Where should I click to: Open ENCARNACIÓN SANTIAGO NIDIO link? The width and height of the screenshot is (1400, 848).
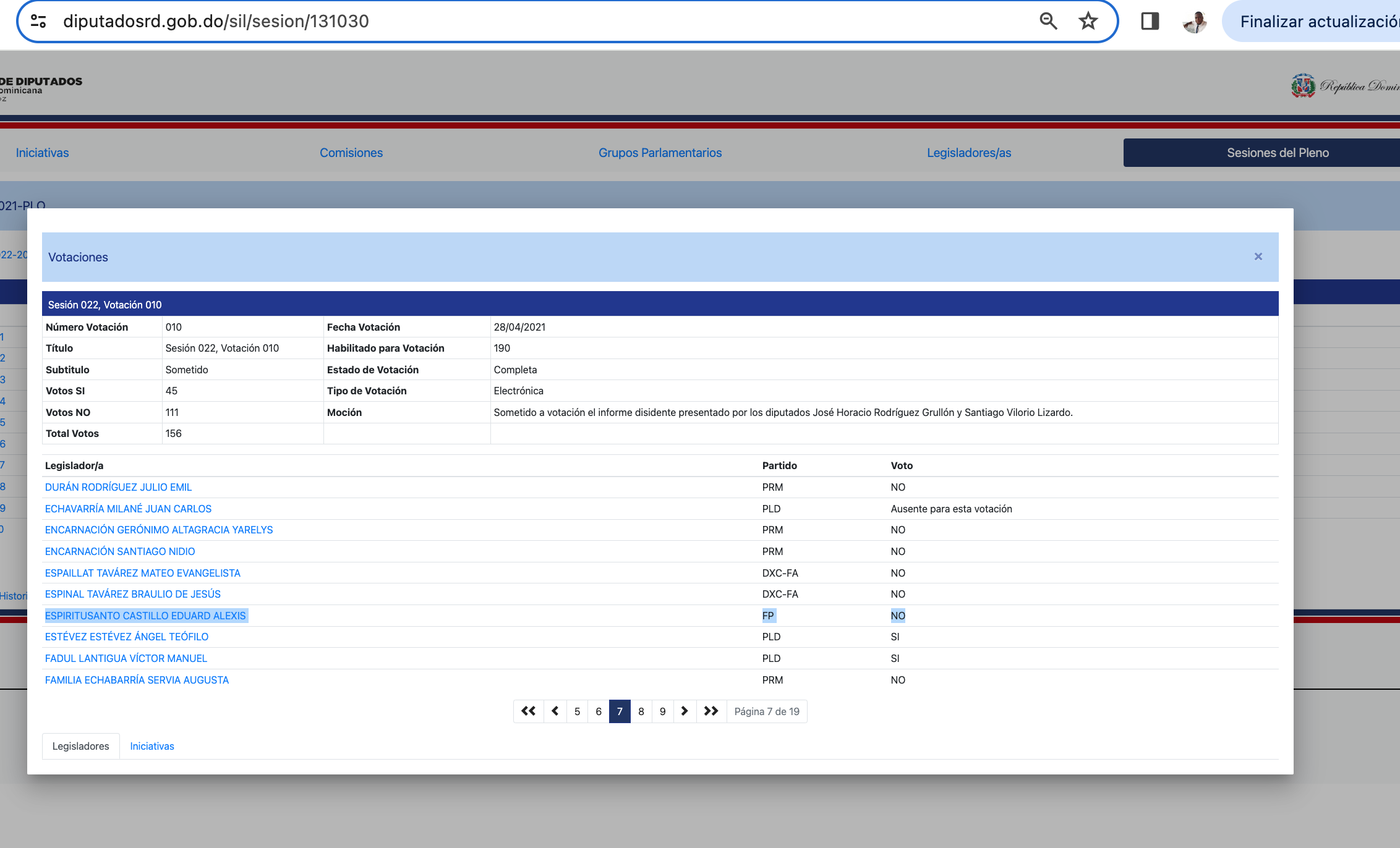tap(120, 551)
